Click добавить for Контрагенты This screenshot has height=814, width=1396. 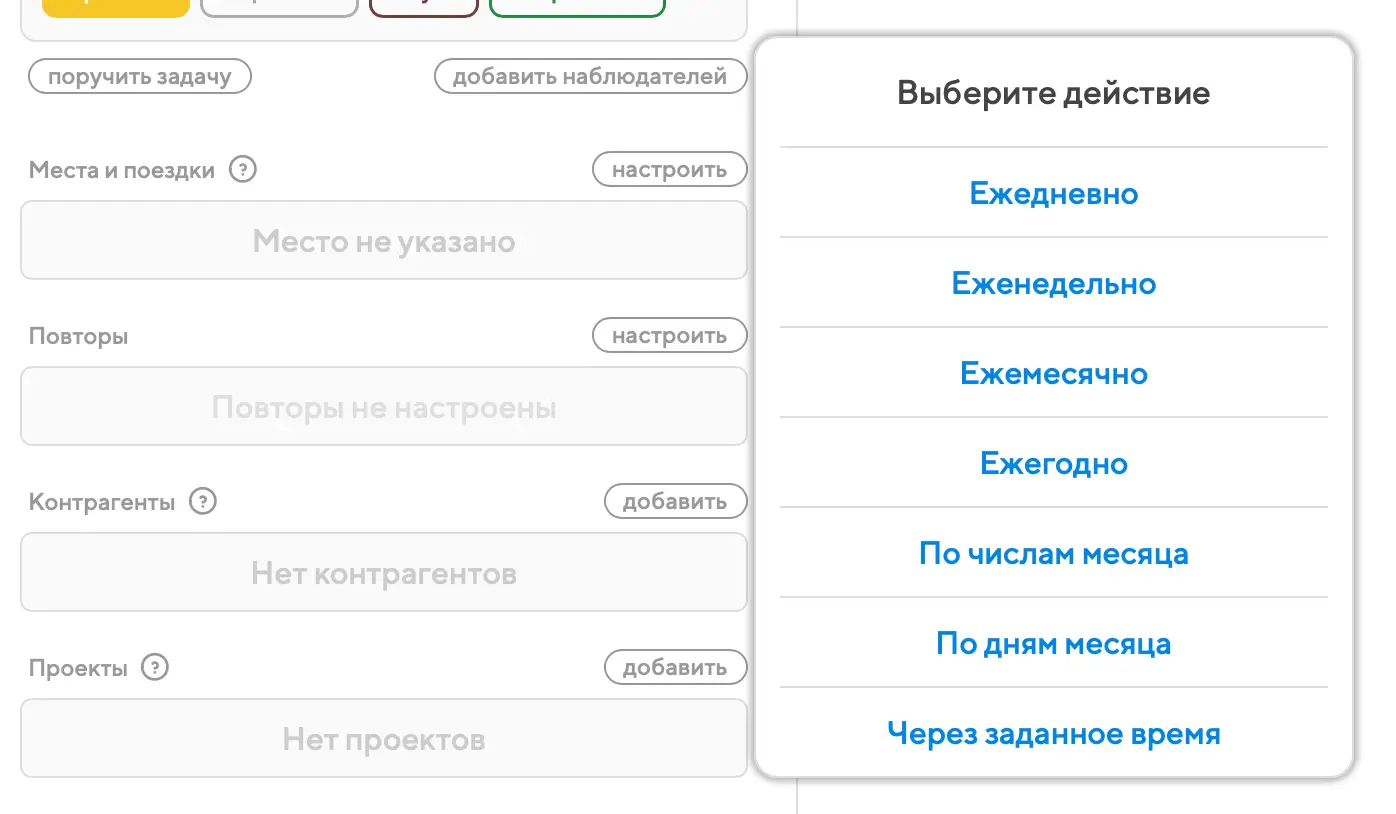click(x=675, y=501)
